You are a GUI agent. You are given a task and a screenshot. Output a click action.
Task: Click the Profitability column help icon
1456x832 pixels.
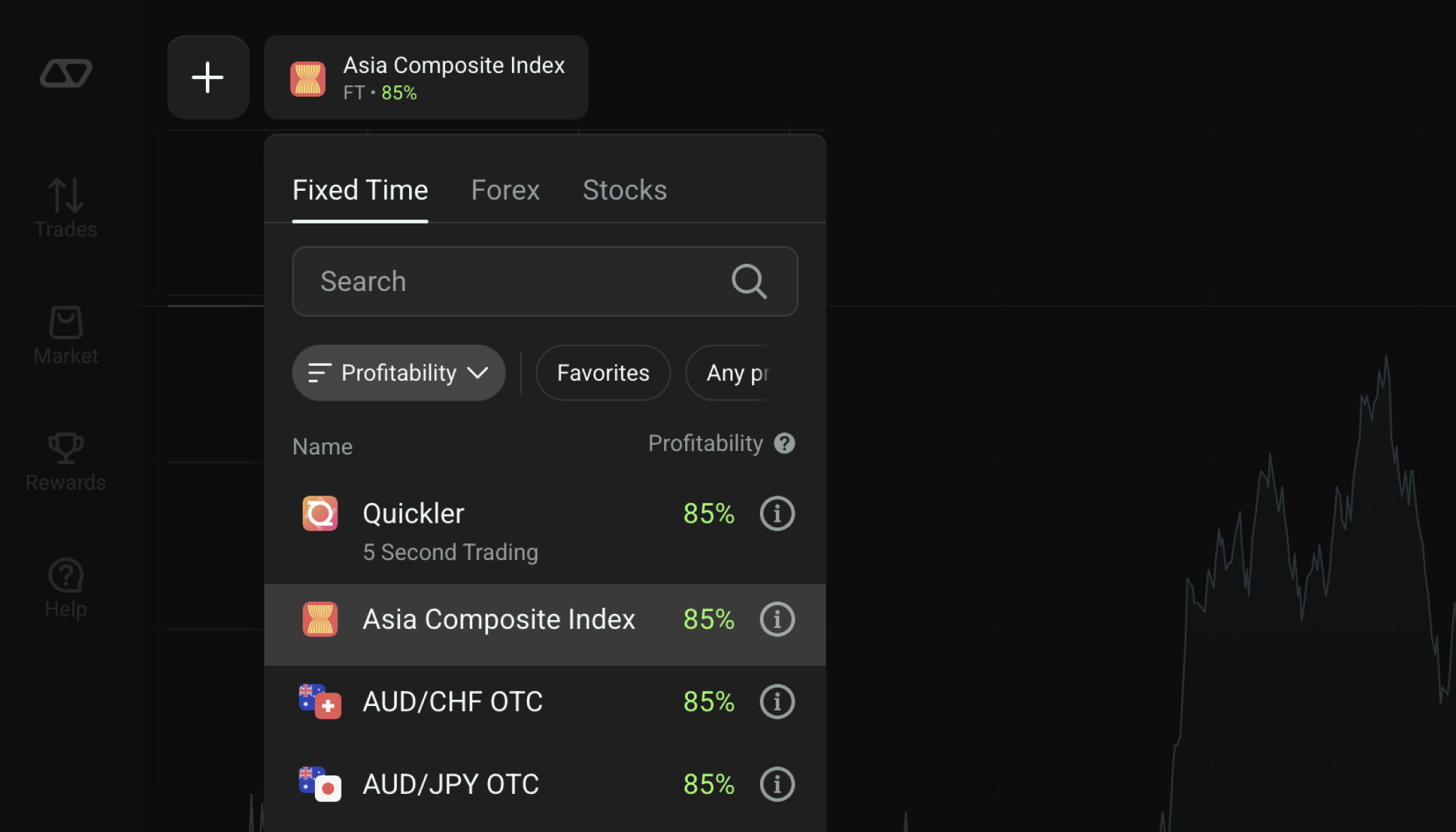785,444
